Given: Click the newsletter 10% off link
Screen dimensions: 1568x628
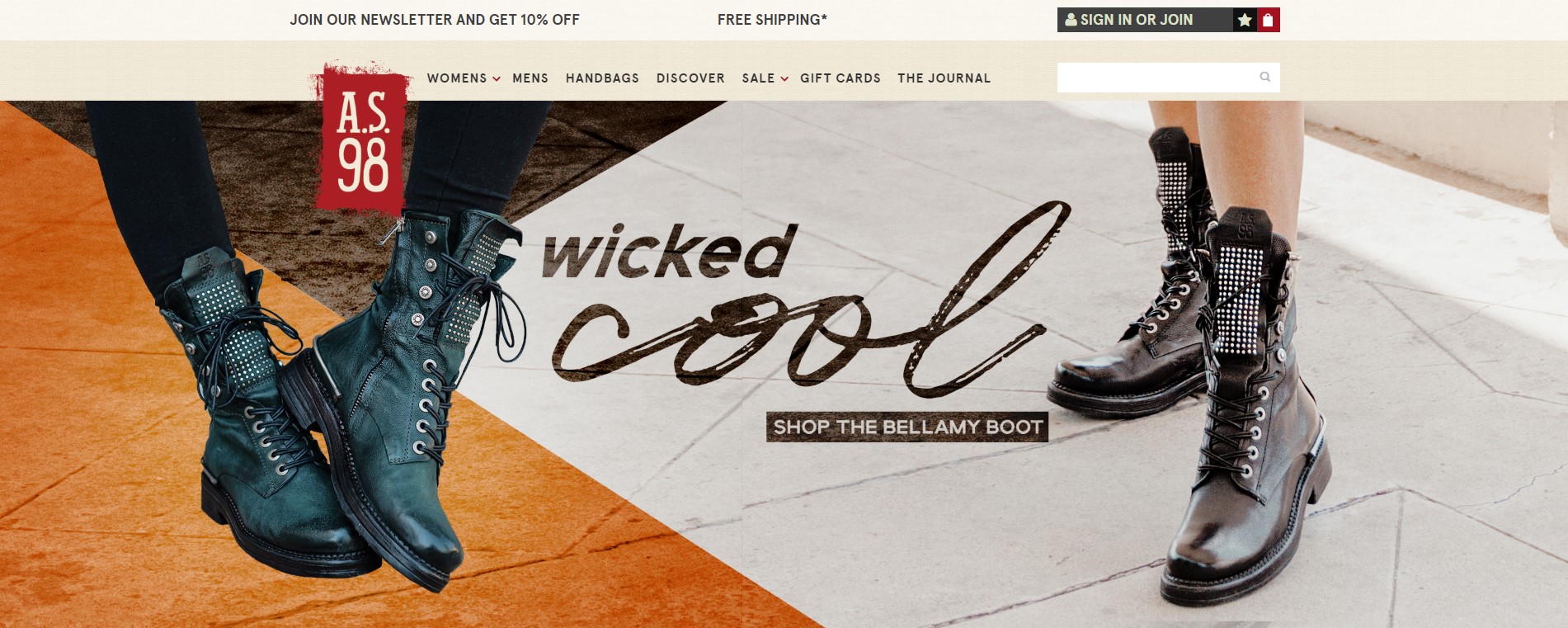Looking at the screenshot, I should pos(435,20).
